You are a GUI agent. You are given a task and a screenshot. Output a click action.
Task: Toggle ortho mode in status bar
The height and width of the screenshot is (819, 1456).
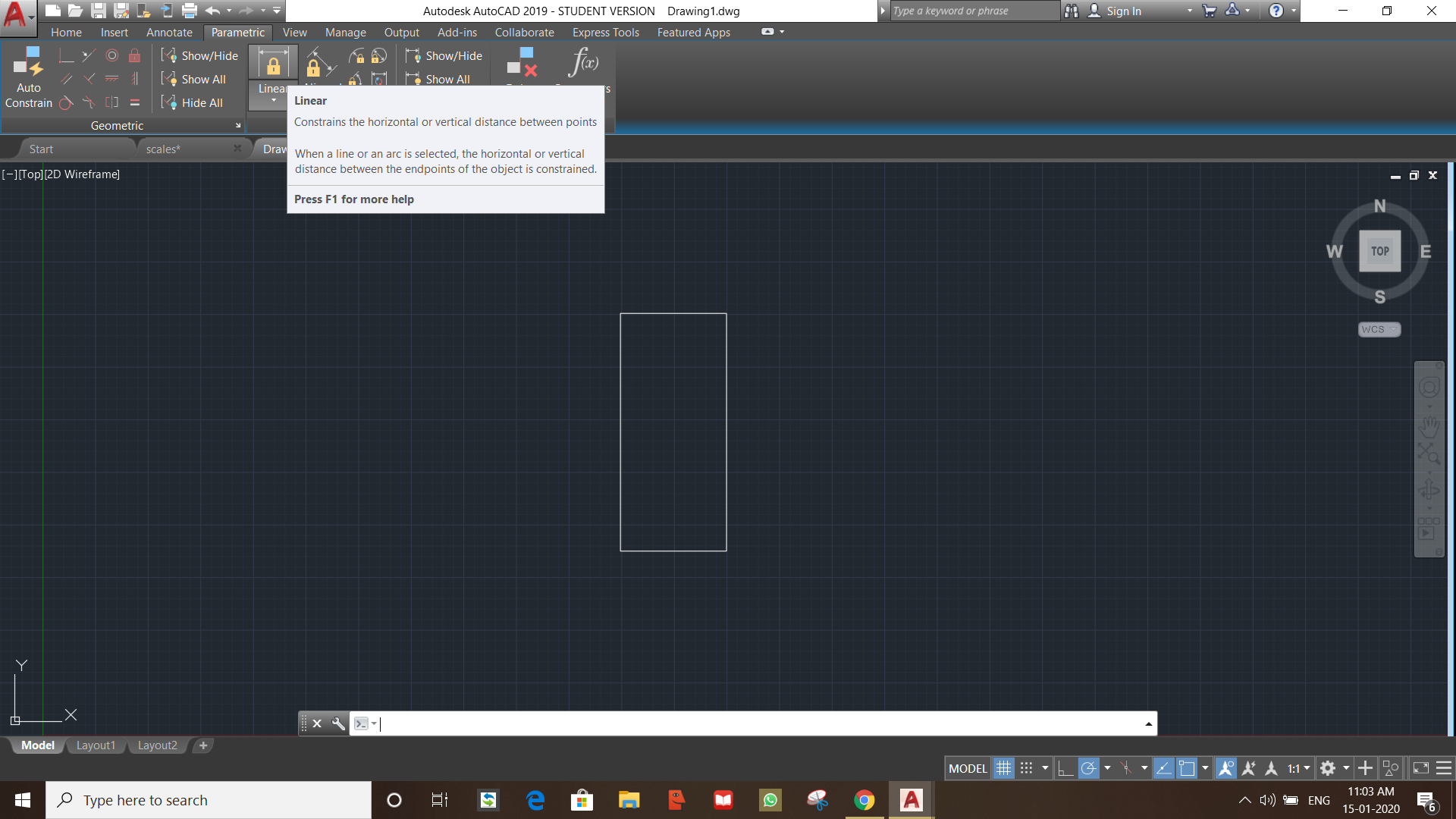1065,768
